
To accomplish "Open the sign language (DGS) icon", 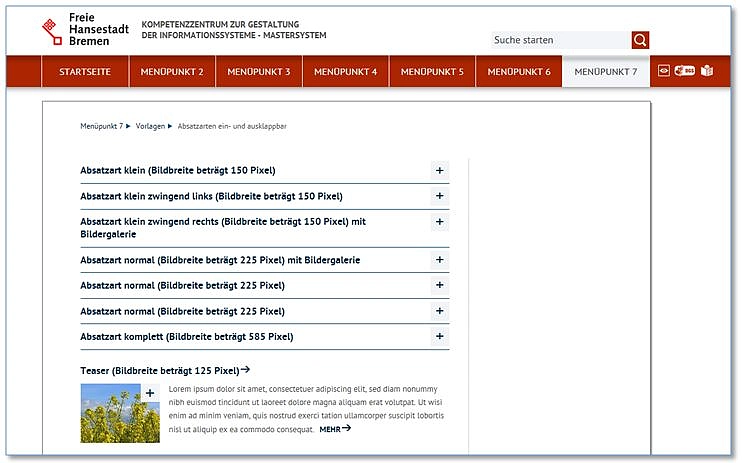I will tap(685, 71).
